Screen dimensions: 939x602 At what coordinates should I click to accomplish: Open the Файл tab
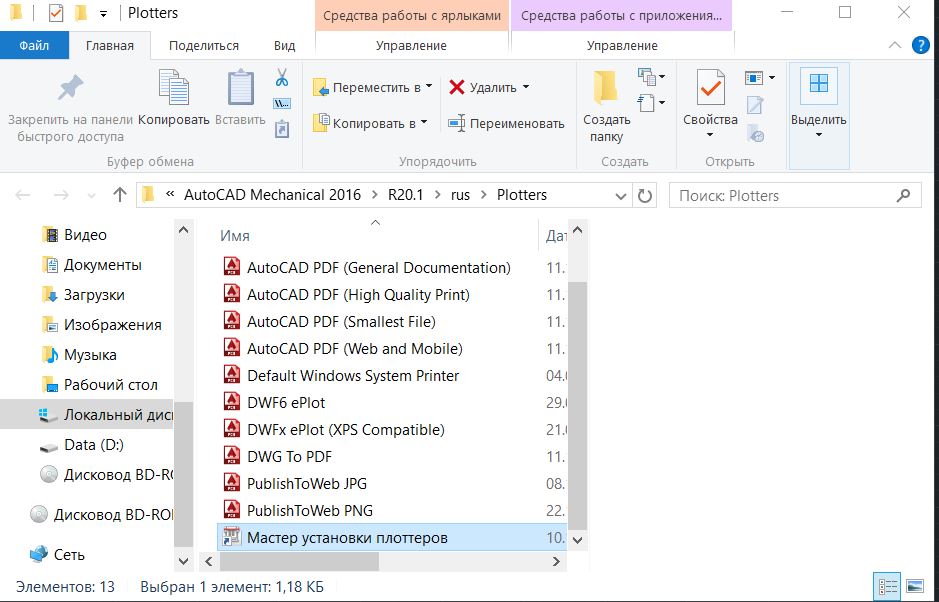[x=34, y=46]
